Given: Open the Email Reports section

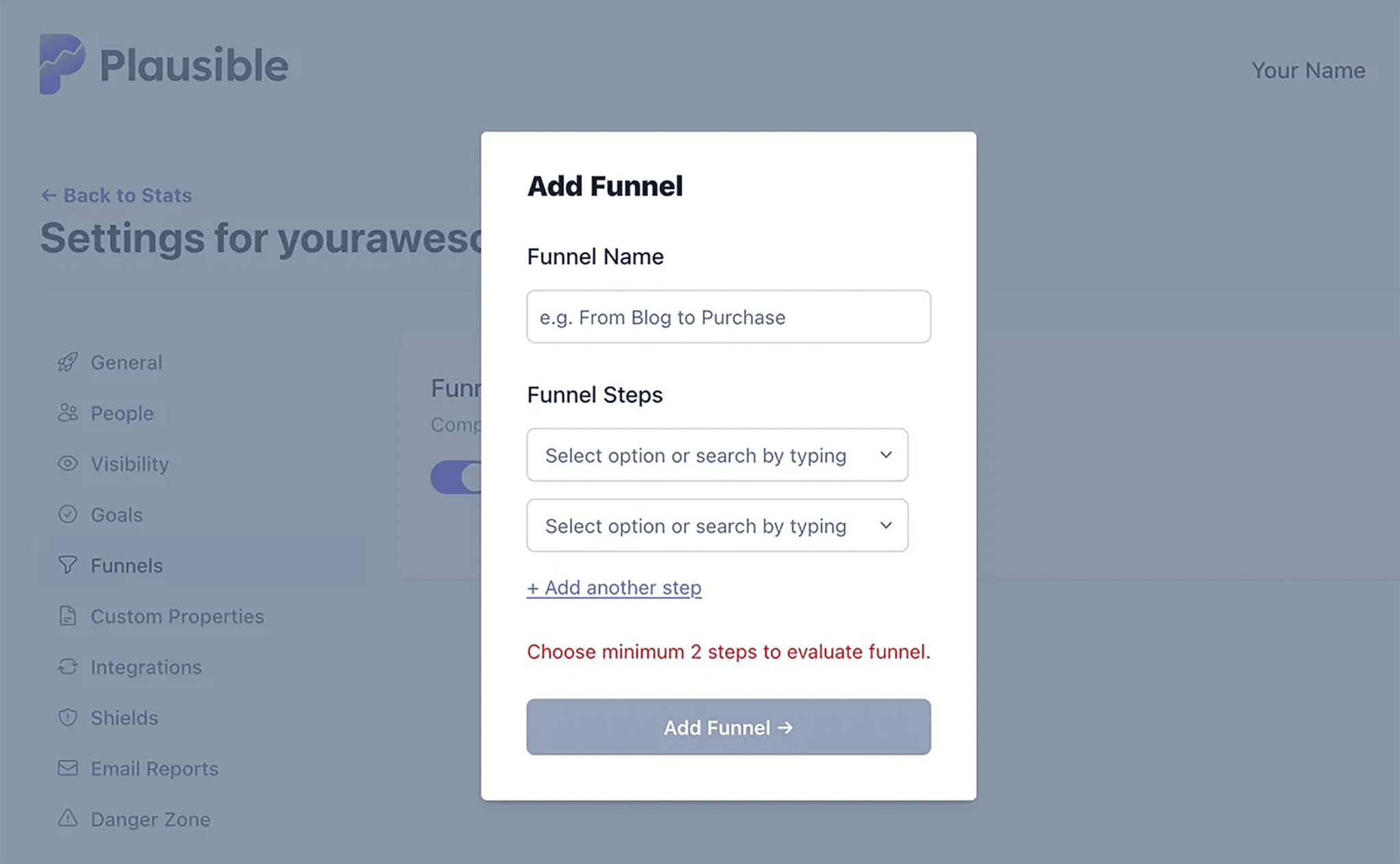Looking at the screenshot, I should (154, 768).
